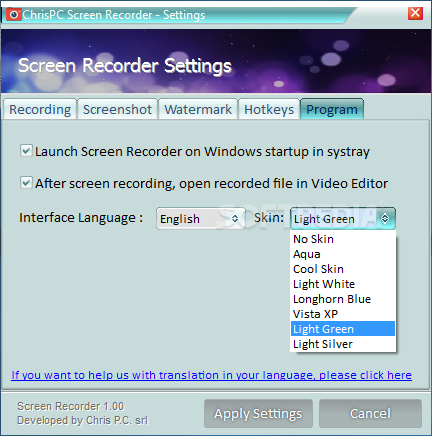
Task: Select Longhorn Blue skin
Action: point(343,299)
